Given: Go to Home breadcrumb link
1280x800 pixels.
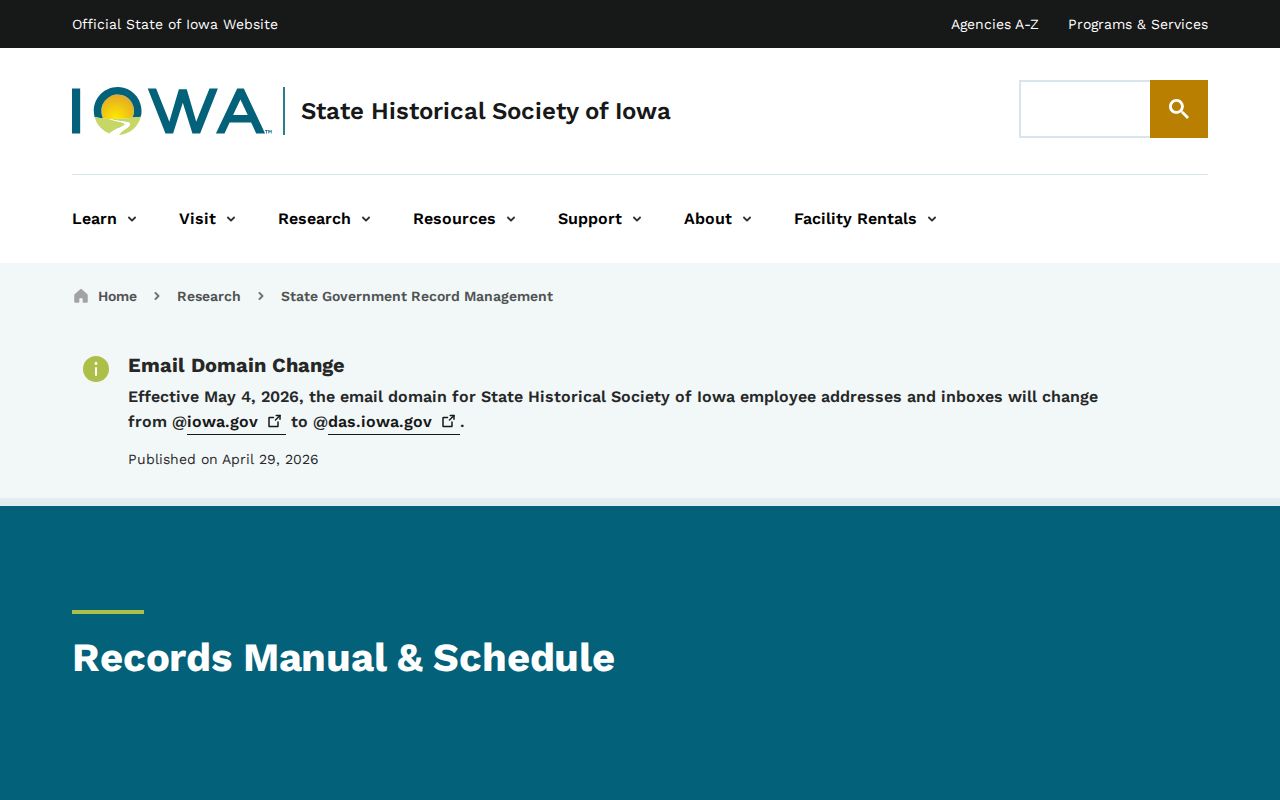Looking at the screenshot, I should 117,296.
